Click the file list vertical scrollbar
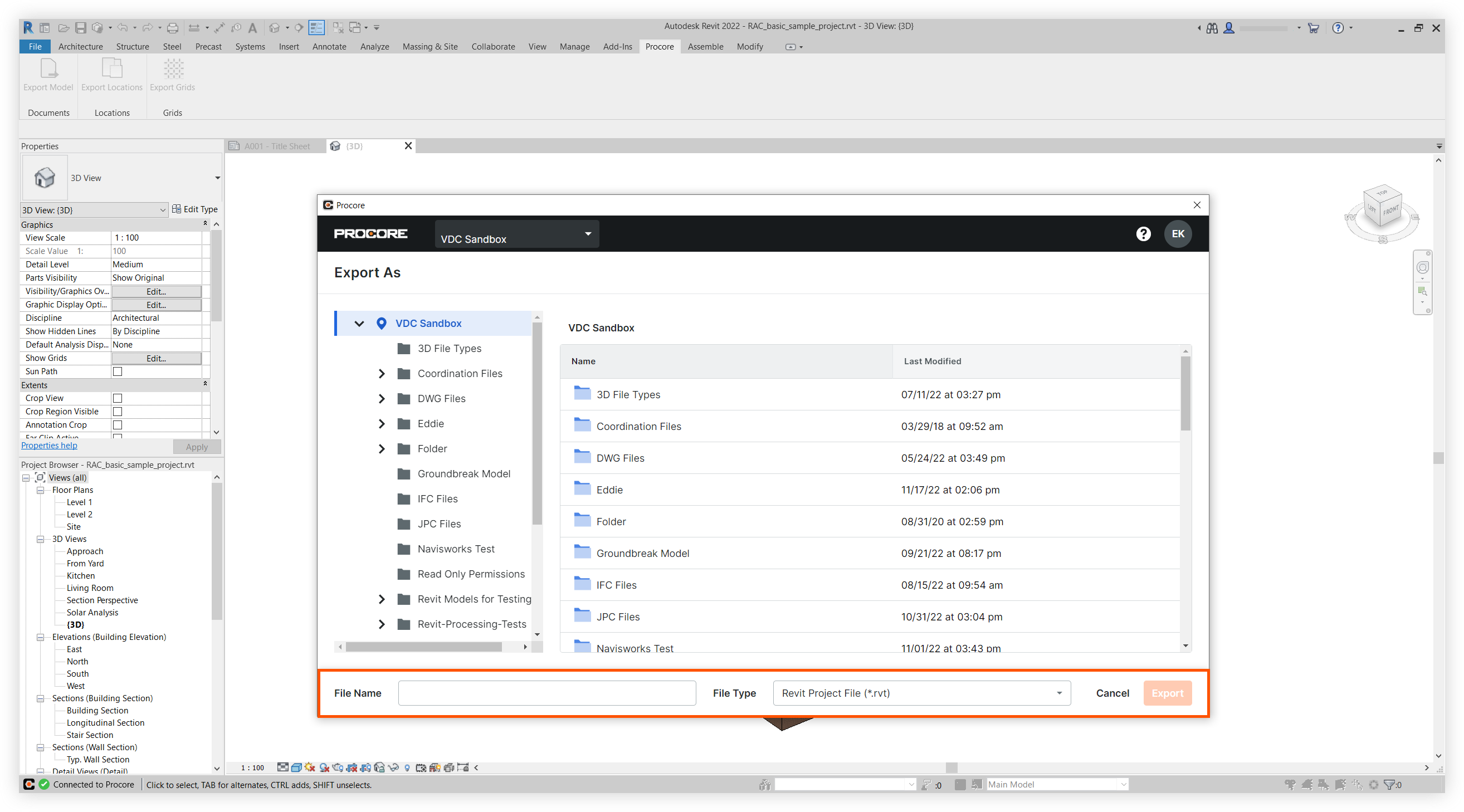The height and width of the screenshot is (812, 1464). 1185,394
